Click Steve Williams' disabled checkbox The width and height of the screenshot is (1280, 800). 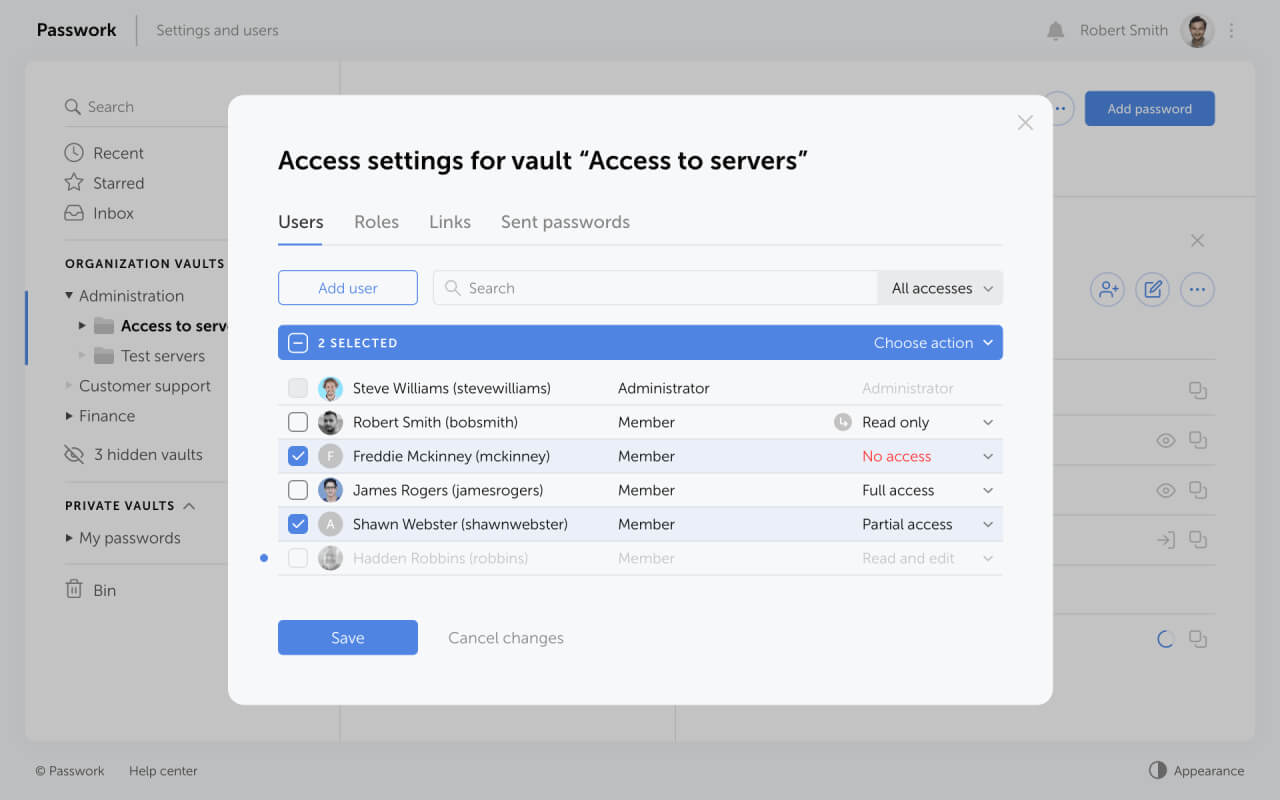coord(298,388)
